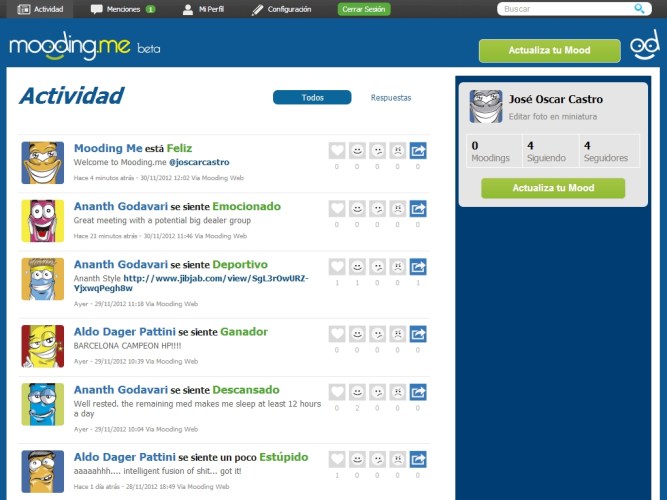Image resolution: width=667 pixels, height=500 pixels.
Task: Click sad face on Estúpido post
Action: (x=398, y=460)
